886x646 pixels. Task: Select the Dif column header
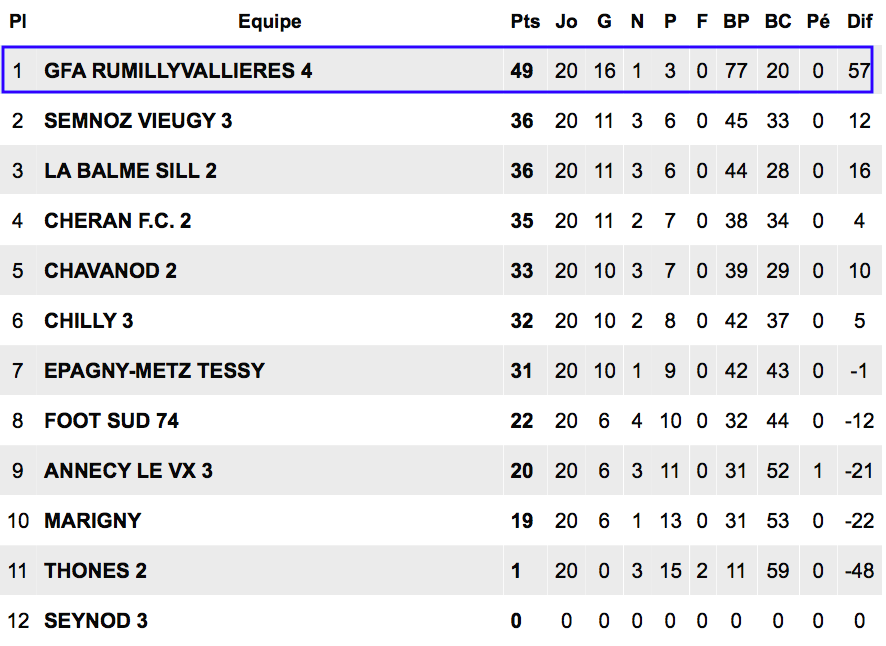(x=859, y=21)
